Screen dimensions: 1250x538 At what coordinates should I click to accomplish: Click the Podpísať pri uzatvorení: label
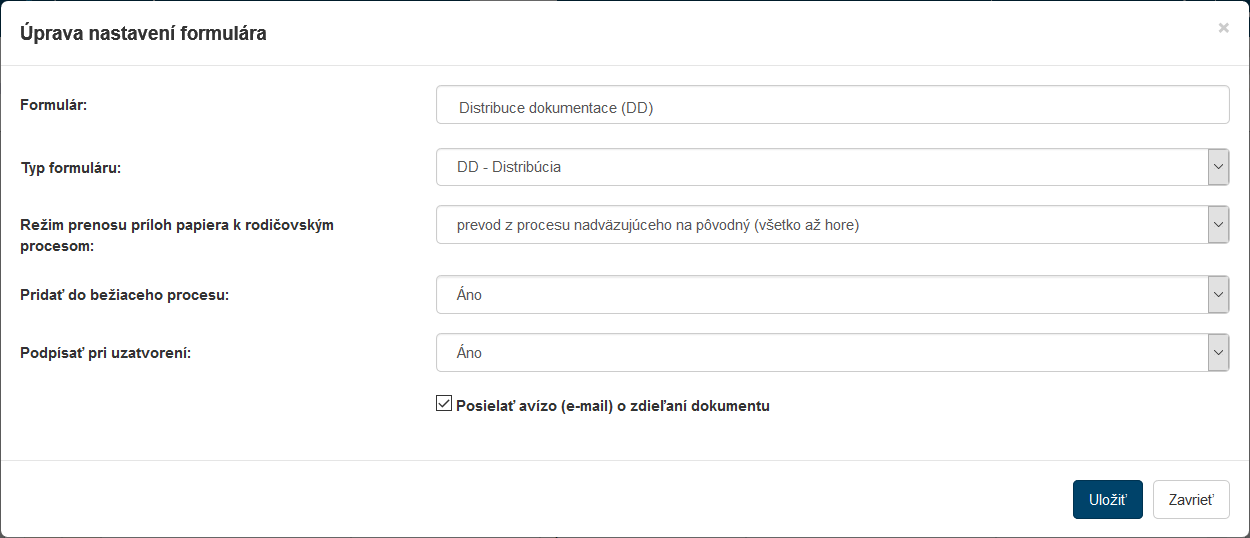point(105,354)
